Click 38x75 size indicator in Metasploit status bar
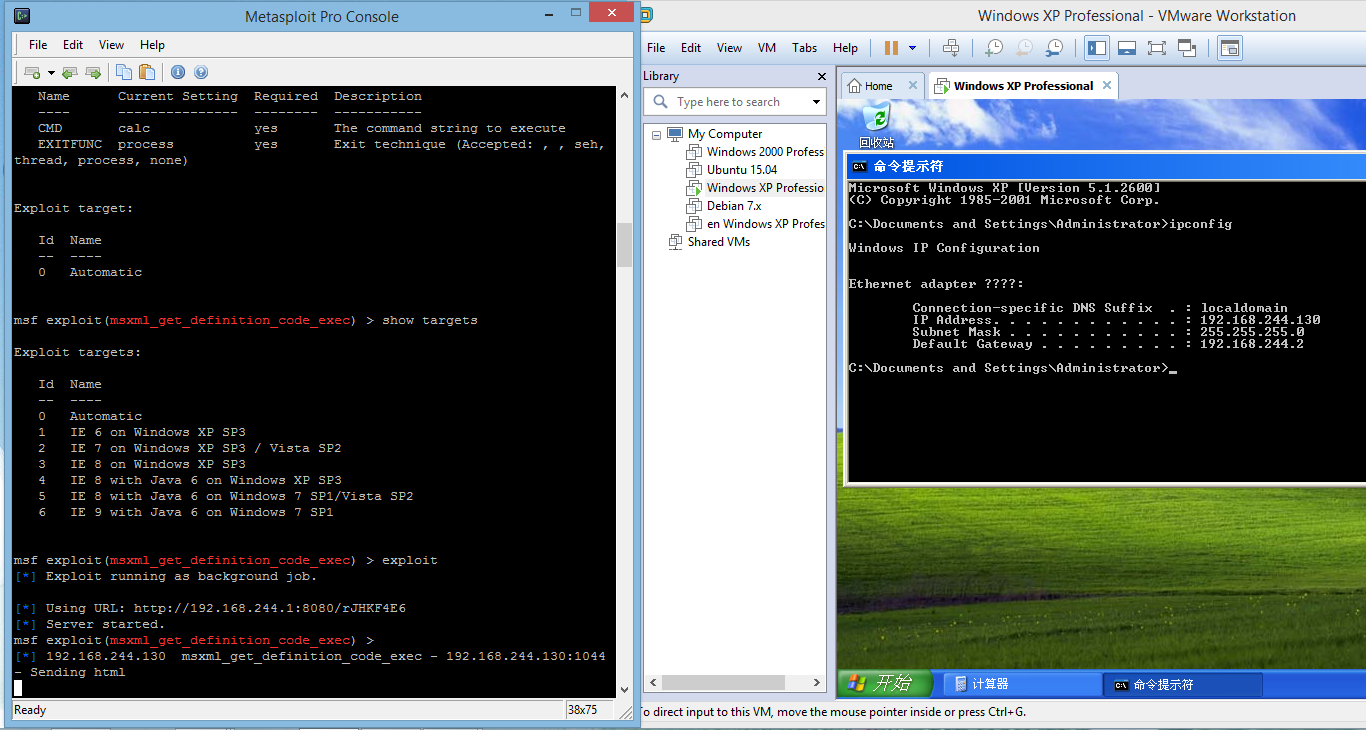Viewport: 1366px width, 730px height. 582,710
